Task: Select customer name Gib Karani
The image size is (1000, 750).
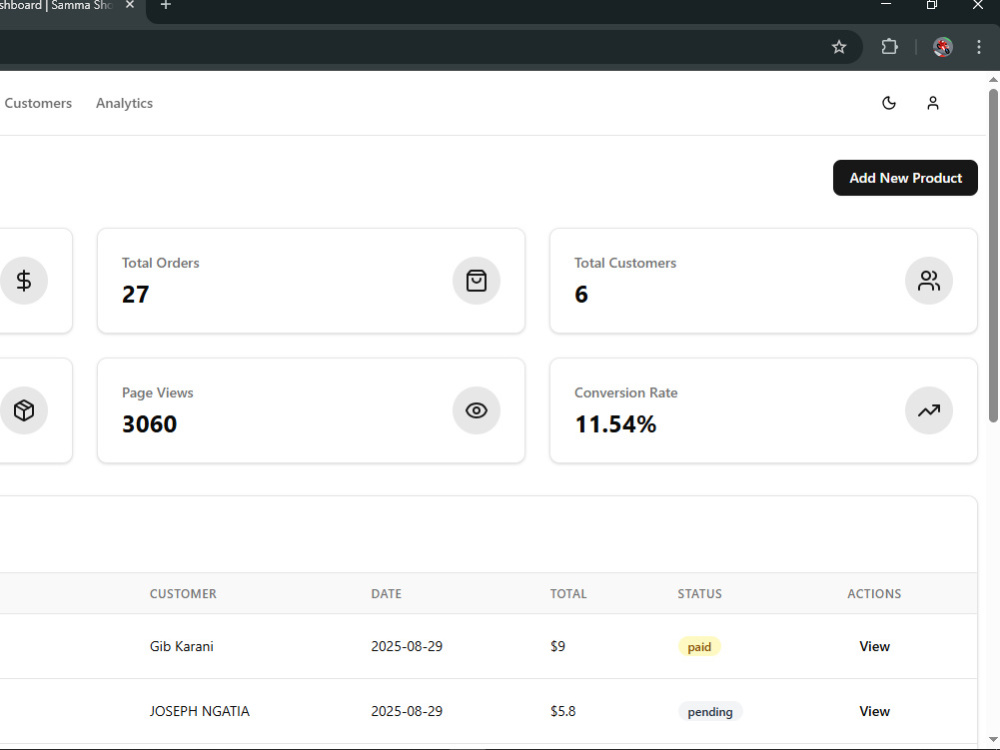Action: pos(182,646)
